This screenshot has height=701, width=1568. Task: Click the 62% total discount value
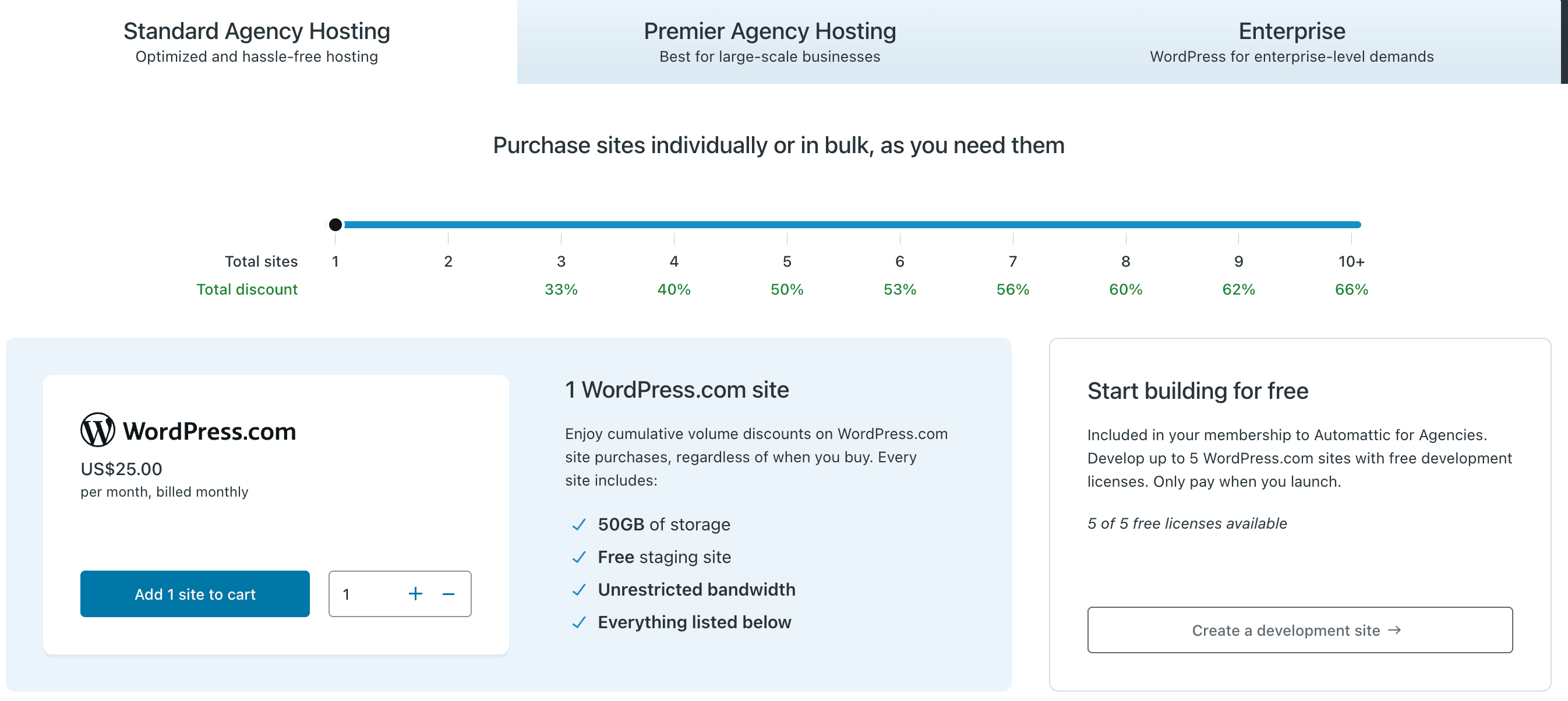[1239, 289]
